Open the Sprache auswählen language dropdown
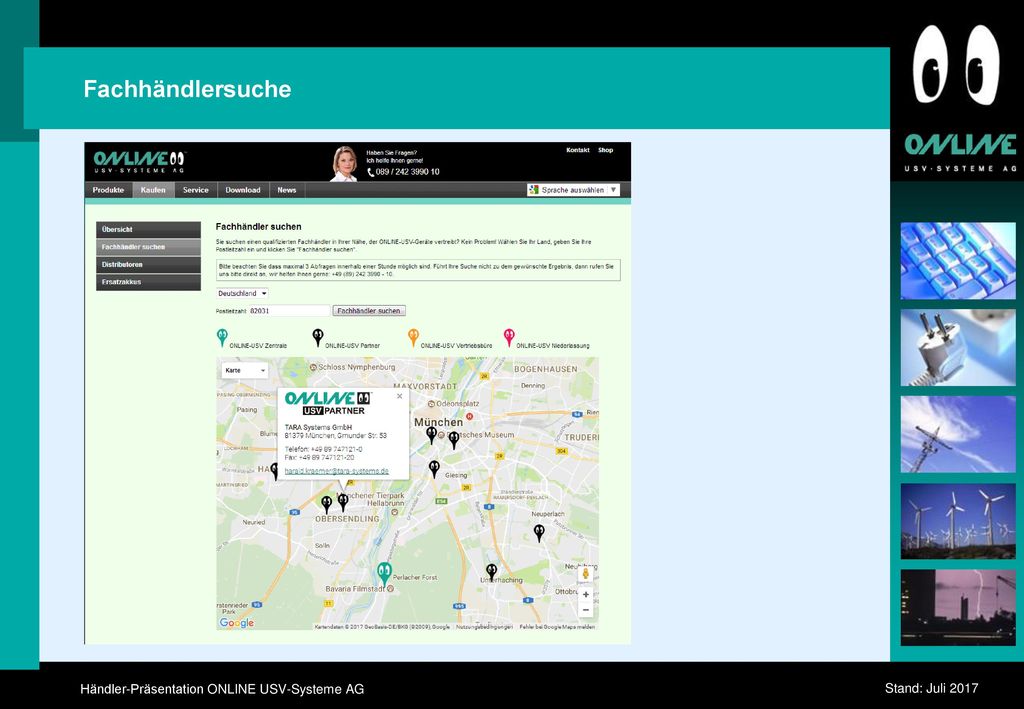This screenshot has height=709, width=1024. point(573,190)
